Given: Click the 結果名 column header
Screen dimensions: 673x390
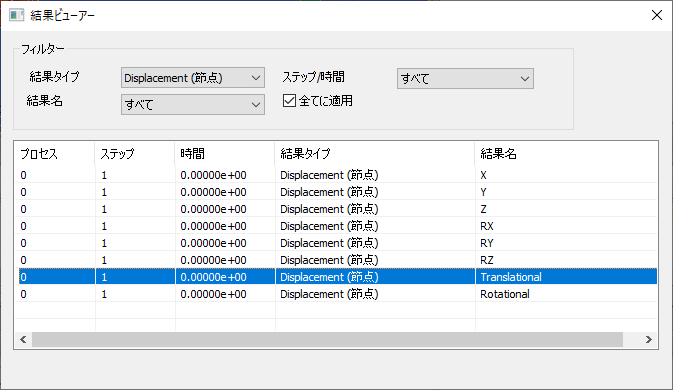Looking at the screenshot, I should pyautogui.click(x=566, y=154).
